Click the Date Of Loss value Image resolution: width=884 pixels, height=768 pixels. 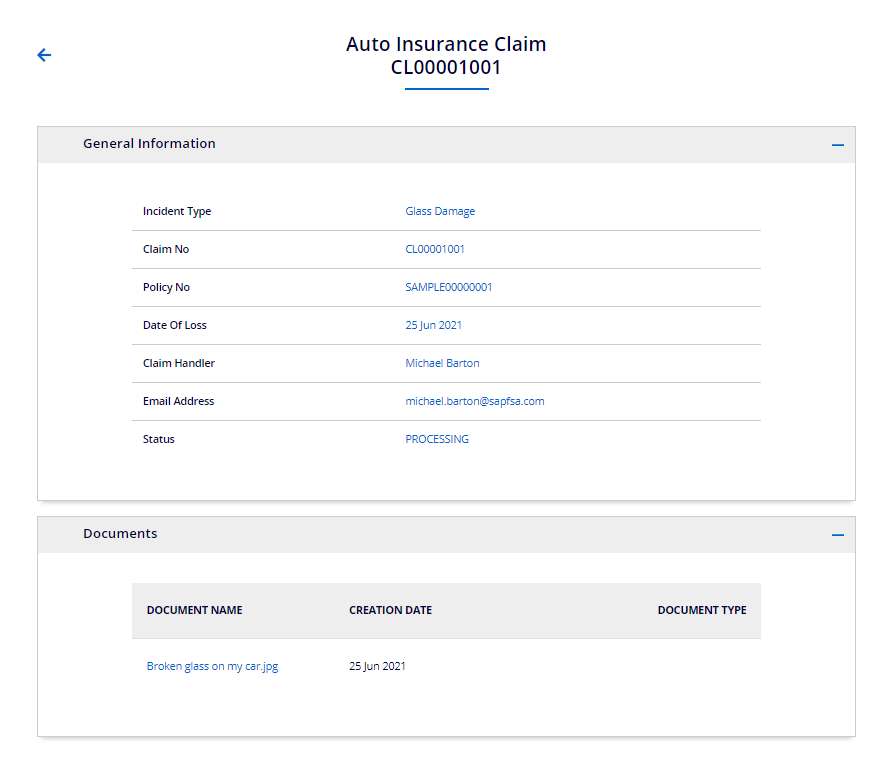pos(433,325)
